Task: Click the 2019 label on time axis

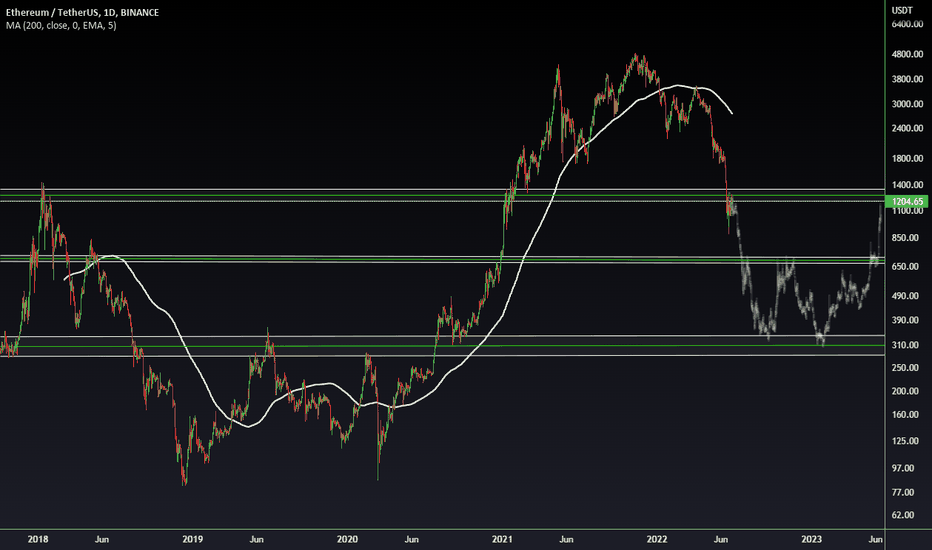Action: [193, 539]
